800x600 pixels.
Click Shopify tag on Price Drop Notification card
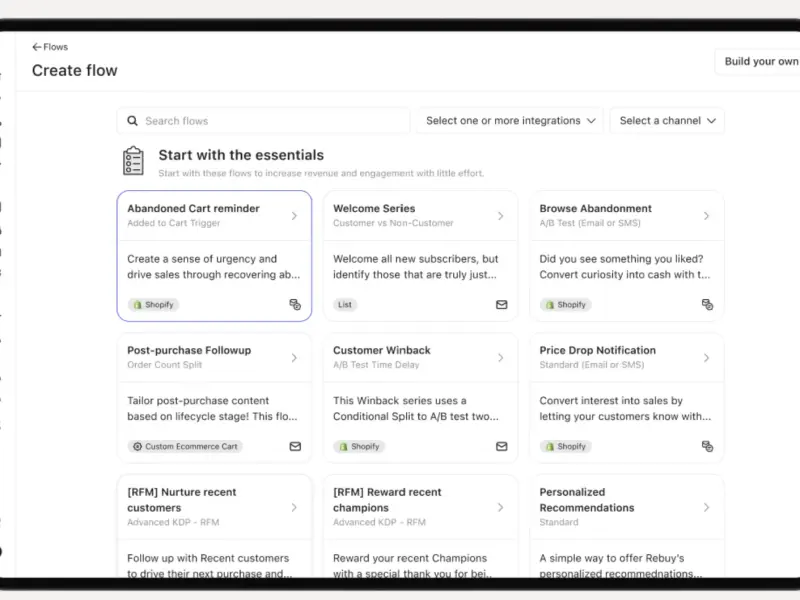[565, 446]
